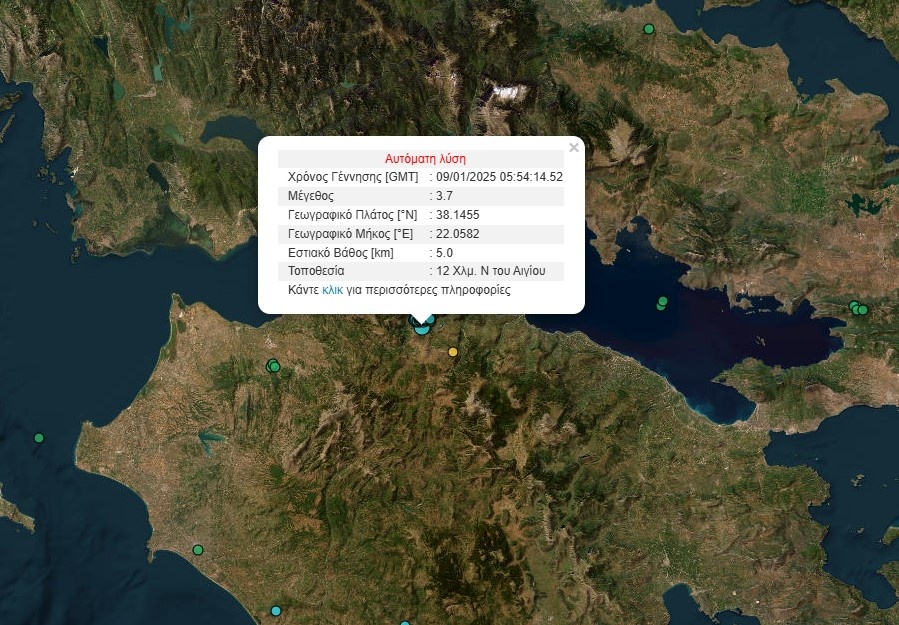899x625 pixels.
Task: Open the 'κλικ' link for more information
Action: point(332,290)
